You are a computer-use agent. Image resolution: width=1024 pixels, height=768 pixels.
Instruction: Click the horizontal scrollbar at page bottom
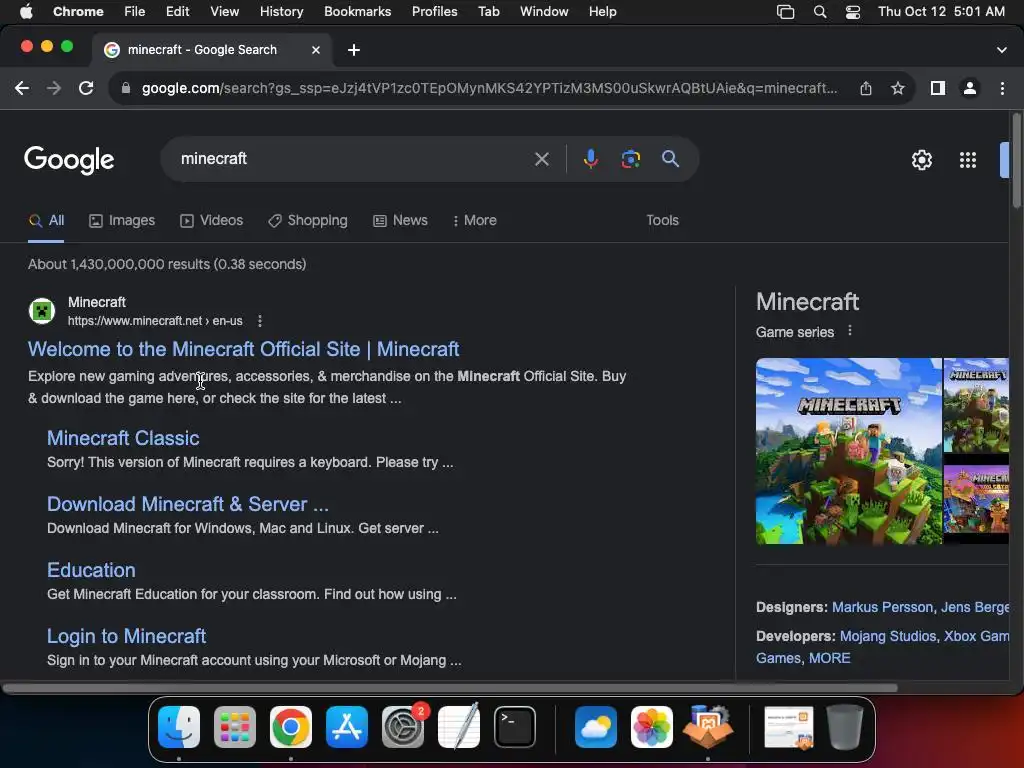pyautogui.click(x=450, y=688)
